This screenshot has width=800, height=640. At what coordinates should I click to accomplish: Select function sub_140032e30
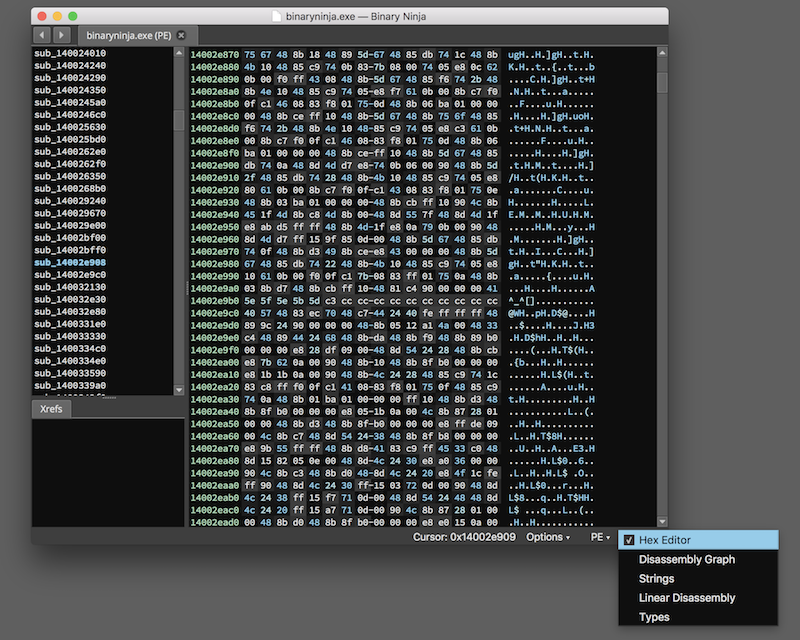(x=70, y=300)
